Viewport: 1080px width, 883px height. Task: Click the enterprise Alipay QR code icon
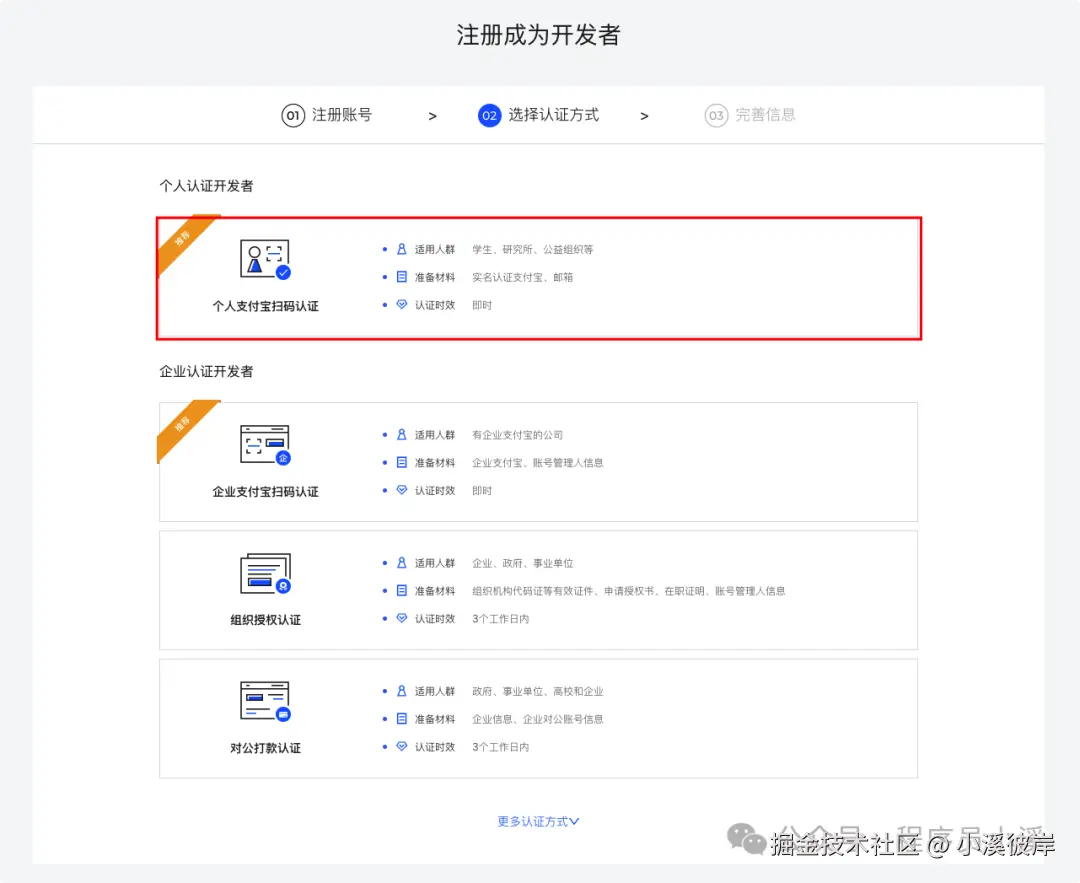click(265, 442)
